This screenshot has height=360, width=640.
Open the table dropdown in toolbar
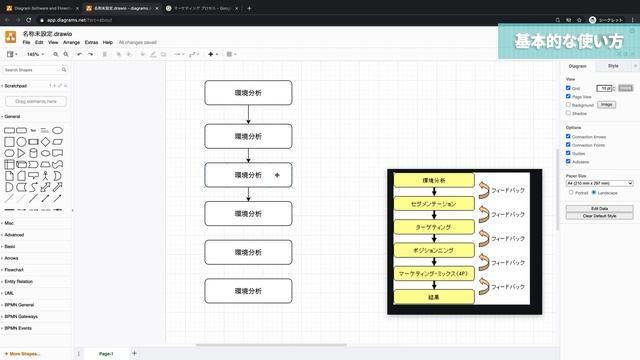231,54
